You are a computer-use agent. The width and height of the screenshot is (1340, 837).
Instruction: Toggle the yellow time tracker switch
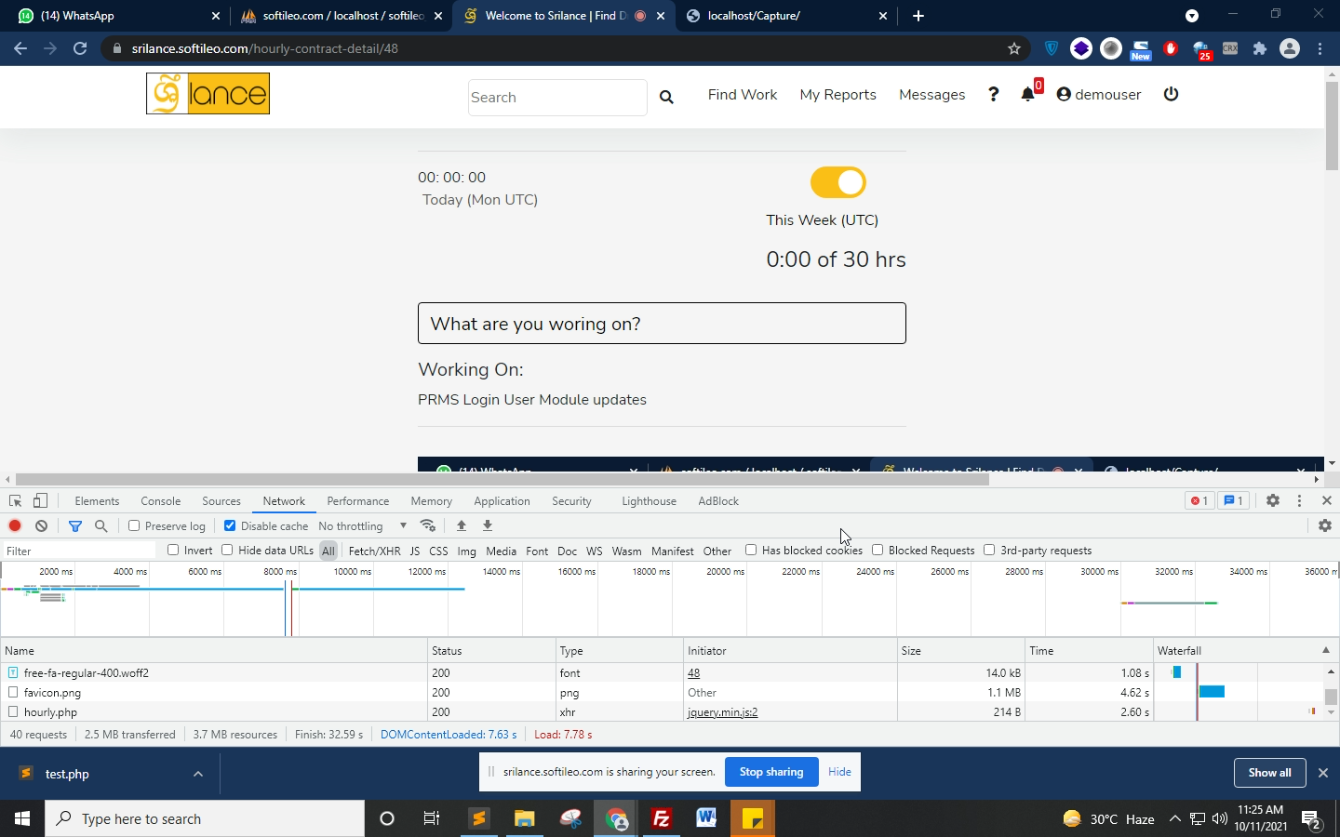click(x=838, y=183)
